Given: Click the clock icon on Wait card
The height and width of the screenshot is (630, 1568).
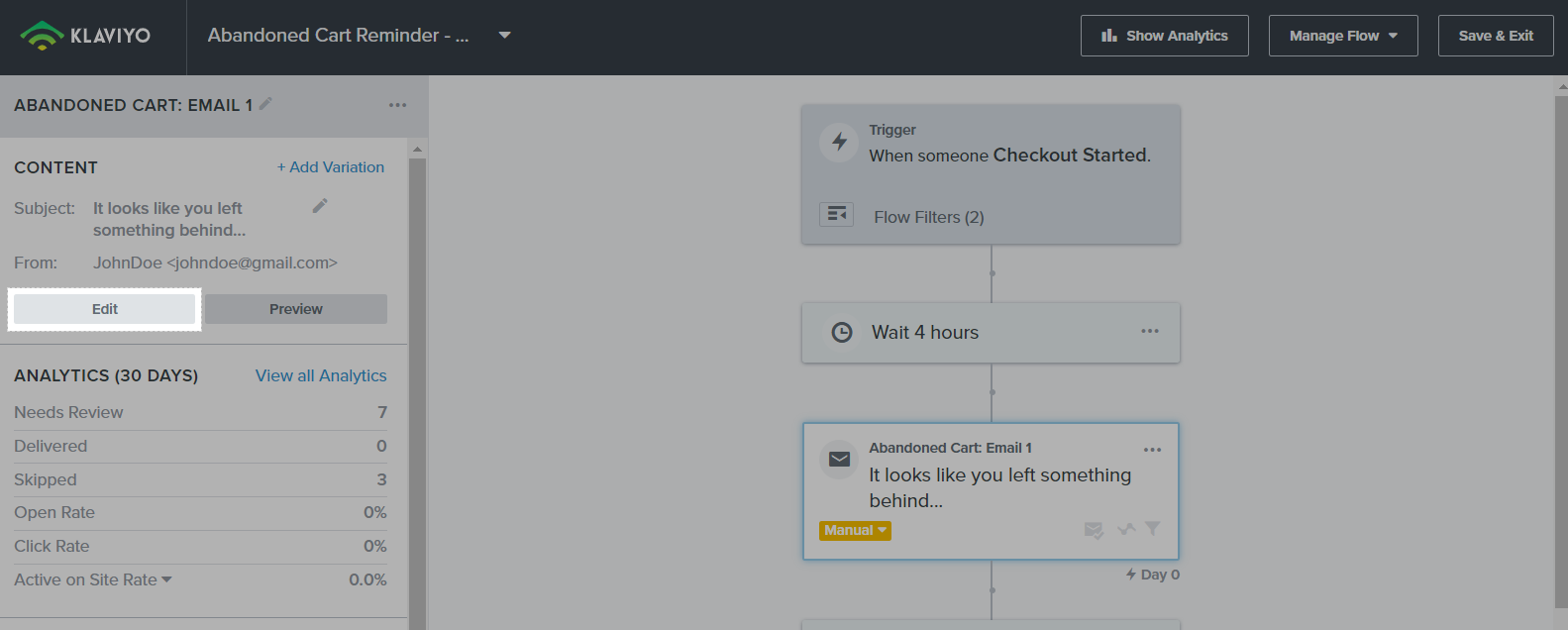Looking at the screenshot, I should click(841, 333).
